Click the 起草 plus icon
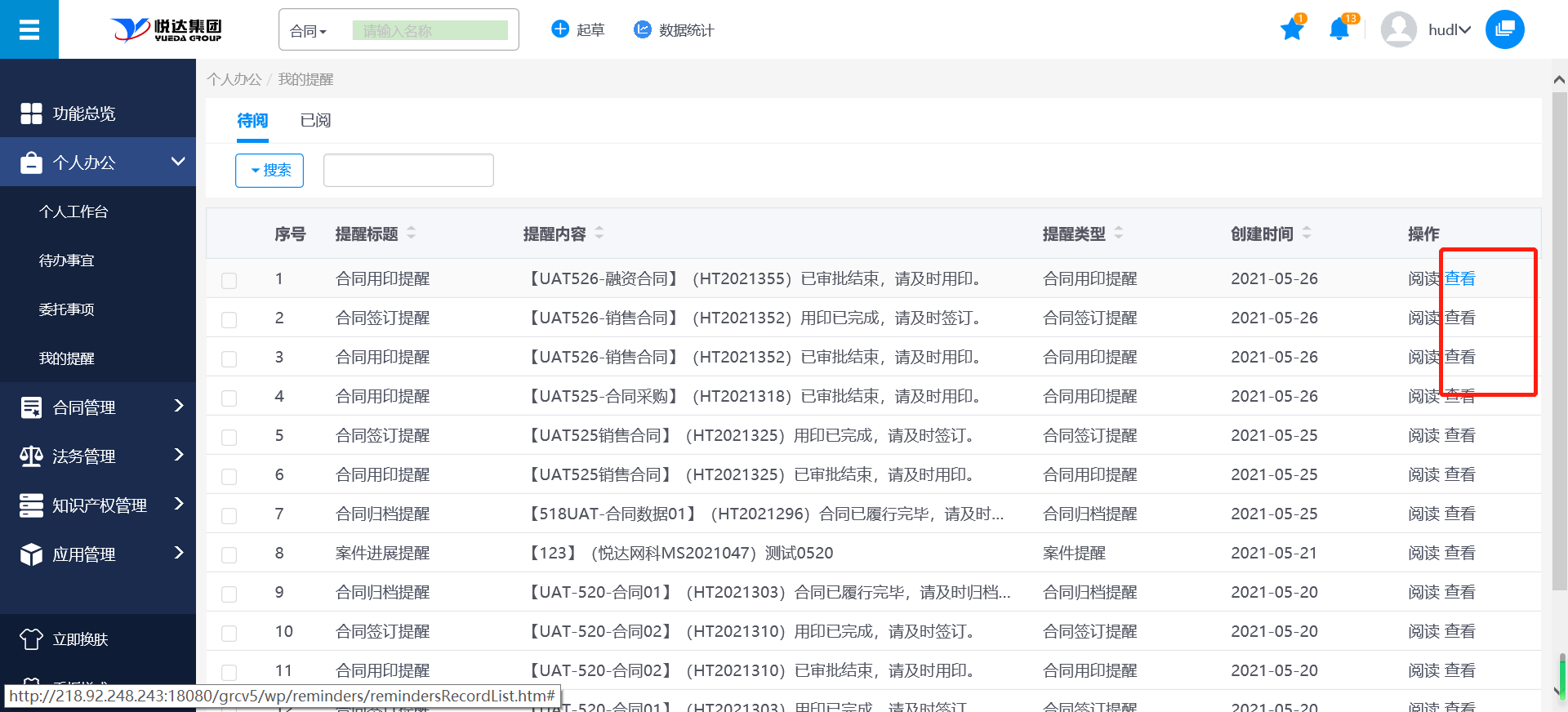The width and height of the screenshot is (1568, 712). (x=560, y=29)
